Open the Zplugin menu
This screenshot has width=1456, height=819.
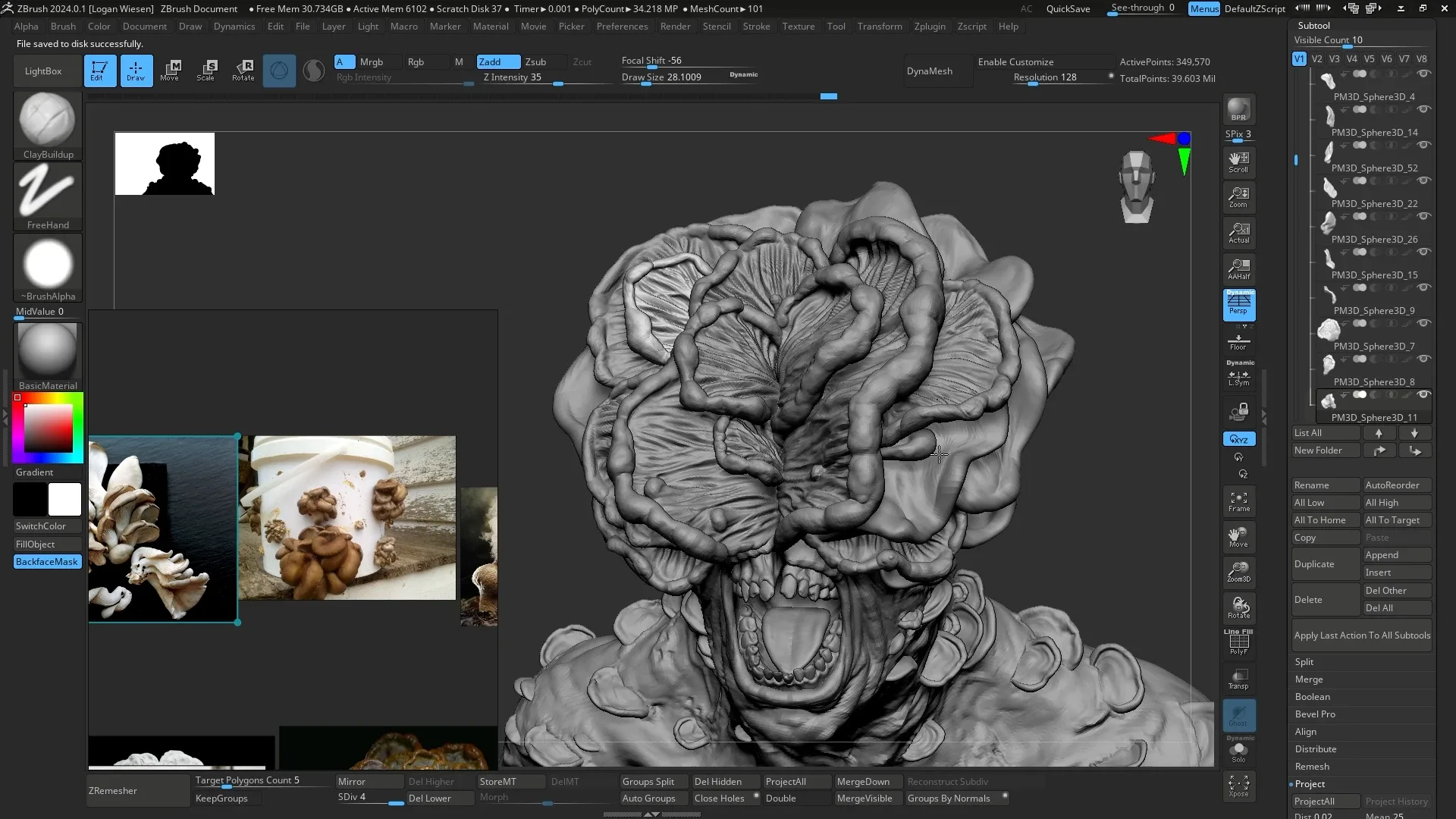coord(930,26)
